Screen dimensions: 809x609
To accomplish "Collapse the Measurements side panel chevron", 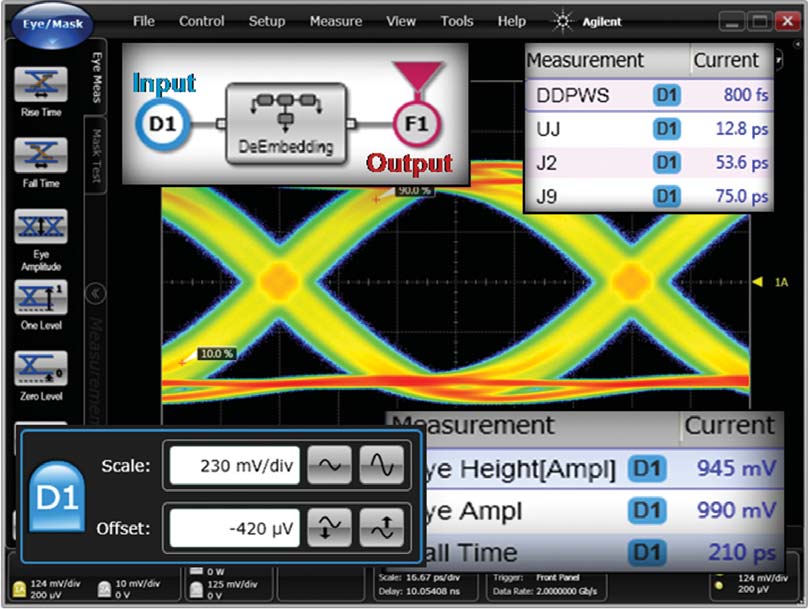I will pyautogui.click(x=97, y=293).
